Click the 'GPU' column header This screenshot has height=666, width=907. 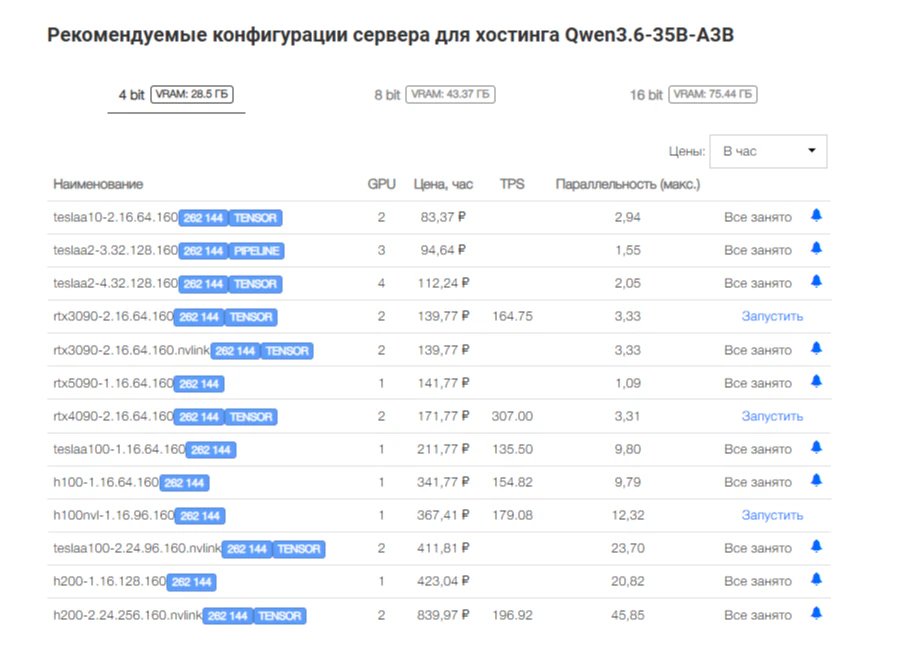382,184
